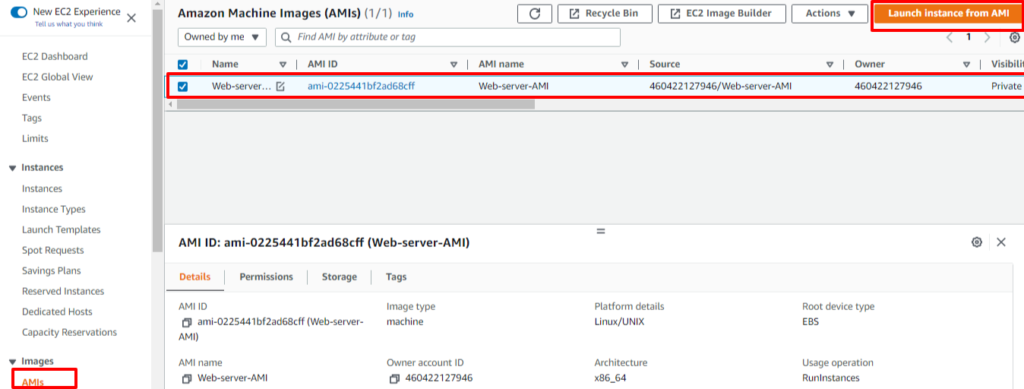Switch to the Permissions tab

pyautogui.click(x=266, y=277)
